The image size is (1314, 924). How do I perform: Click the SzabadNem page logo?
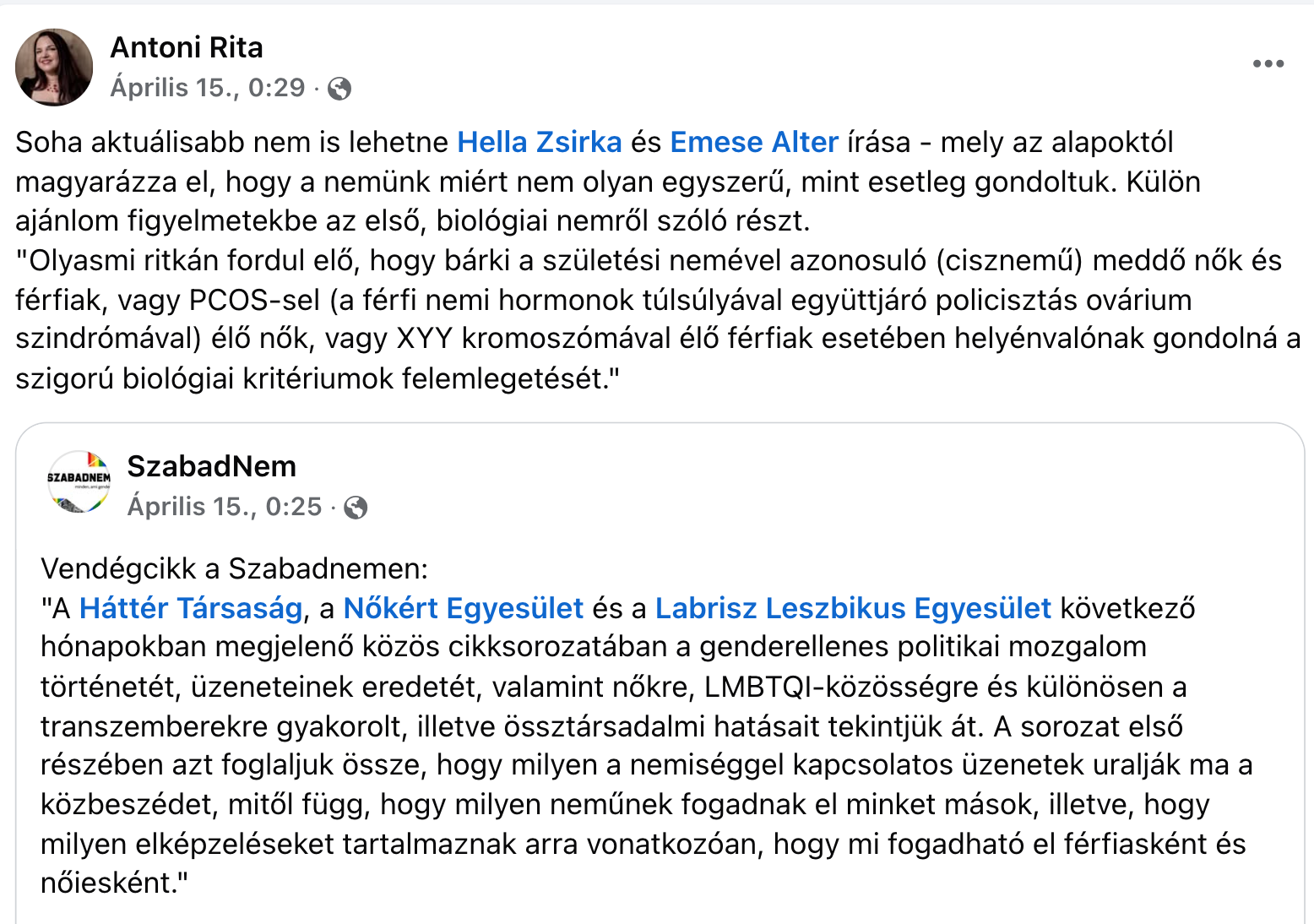point(79,483)
